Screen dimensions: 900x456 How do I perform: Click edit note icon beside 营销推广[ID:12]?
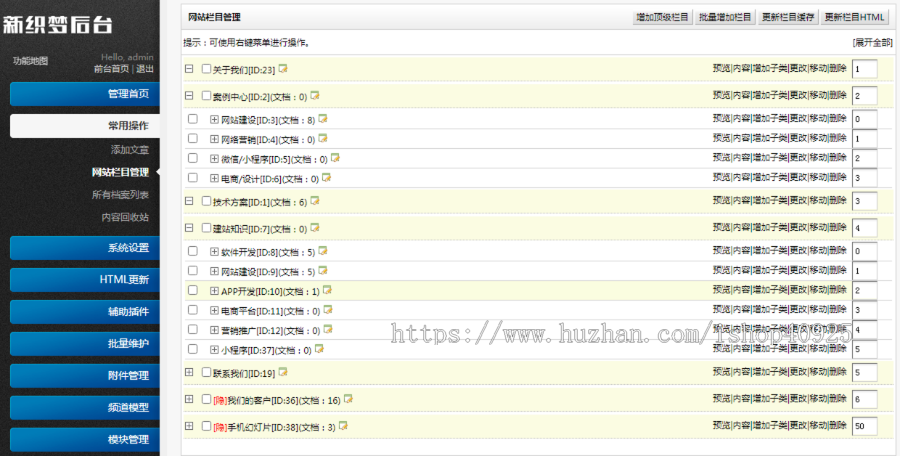click(x=328, y=330)
